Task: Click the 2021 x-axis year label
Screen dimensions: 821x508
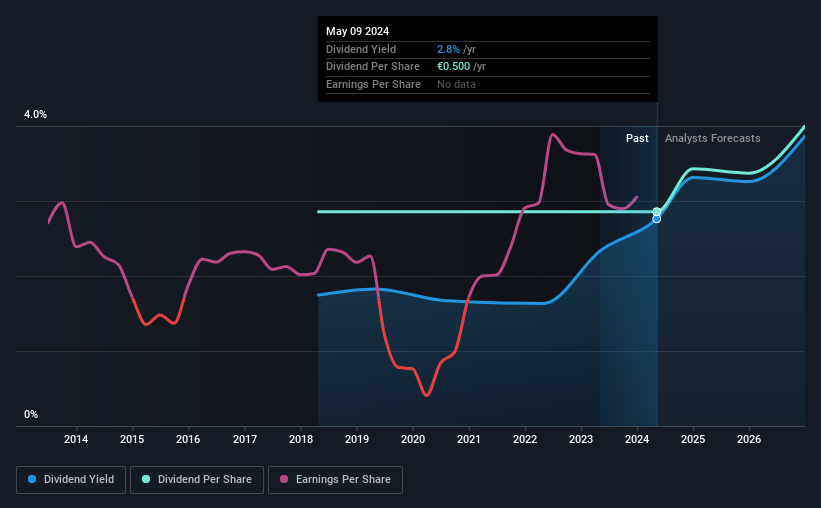Action: pyautogui.click(x=469, y=439)
